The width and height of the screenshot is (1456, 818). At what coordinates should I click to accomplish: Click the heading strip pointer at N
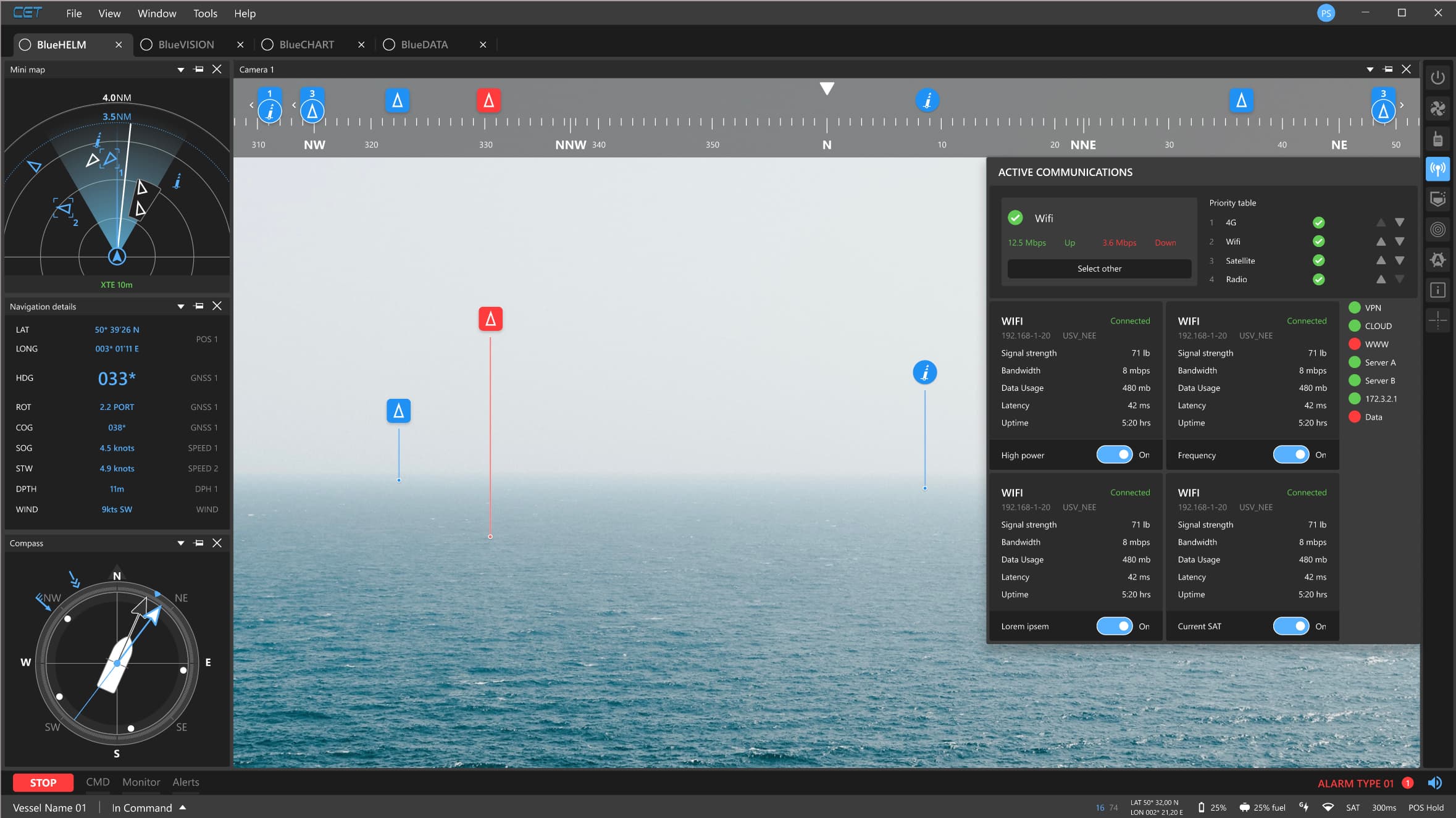point(827,88)
